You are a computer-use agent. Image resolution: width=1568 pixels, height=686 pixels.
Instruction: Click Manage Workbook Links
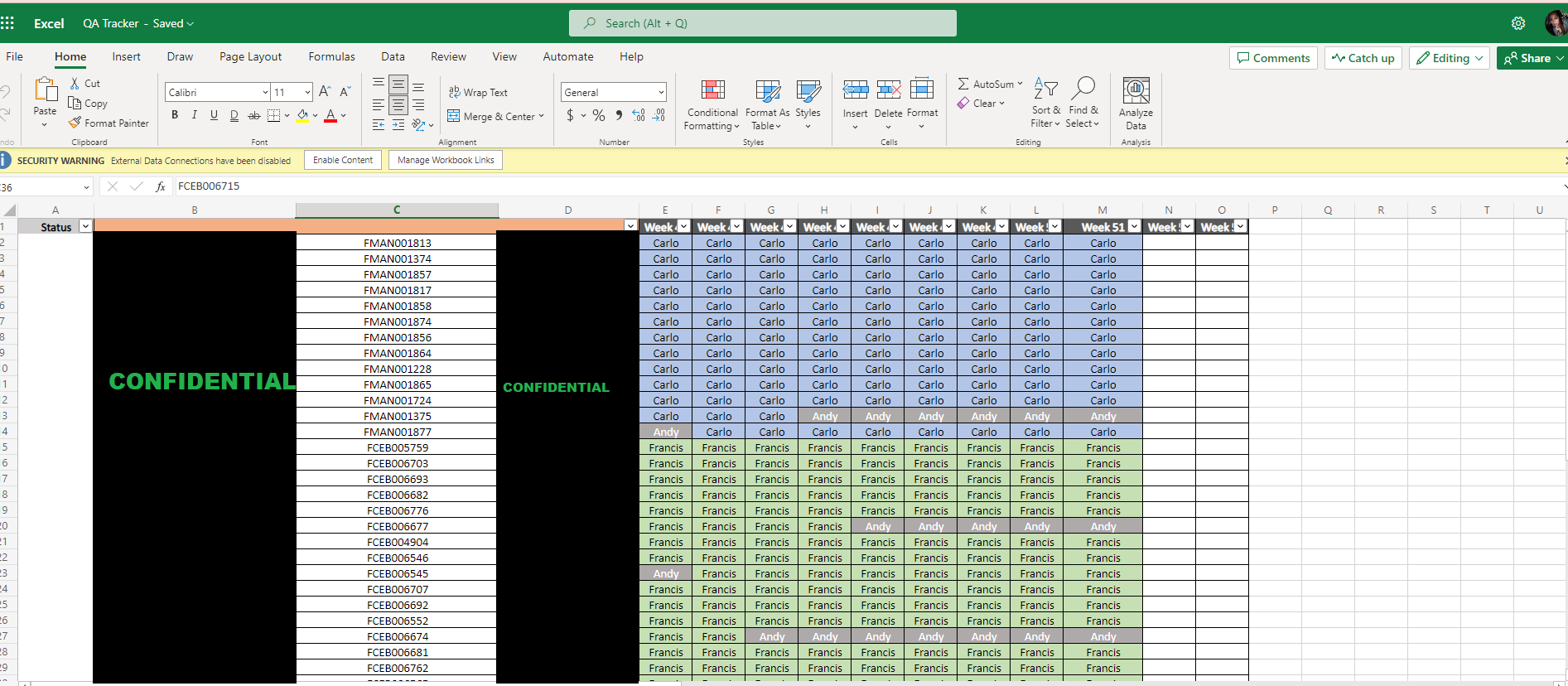tap(446, 160)
